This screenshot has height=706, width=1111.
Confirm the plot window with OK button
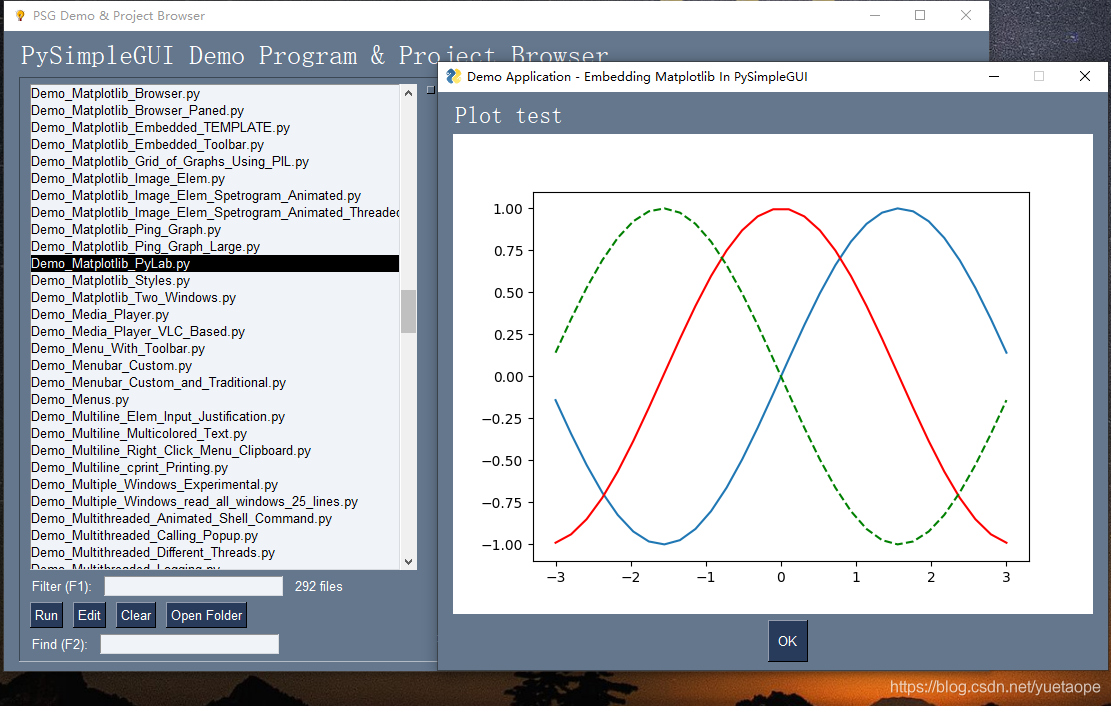coord(787,641)
